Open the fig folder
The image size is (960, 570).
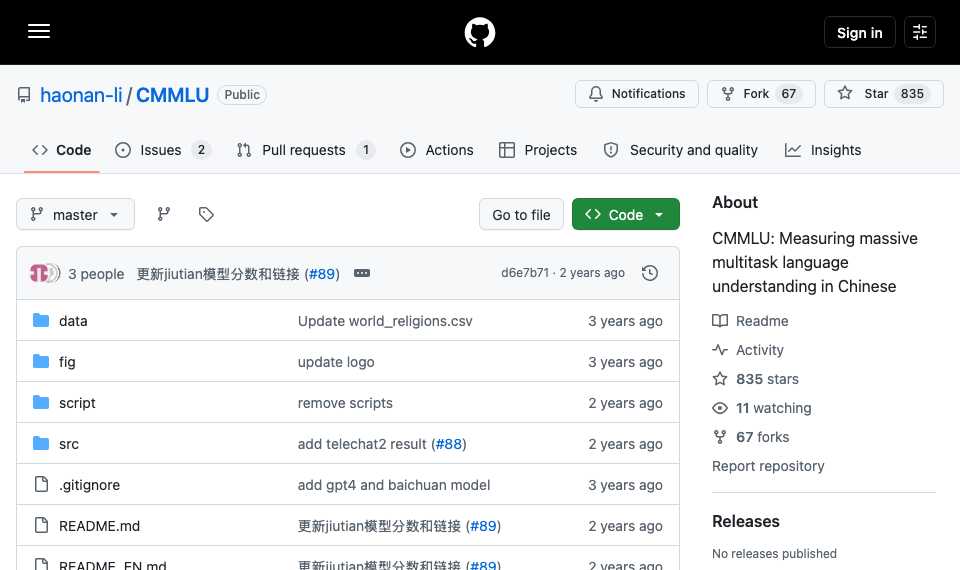click(x=67, y=362)
